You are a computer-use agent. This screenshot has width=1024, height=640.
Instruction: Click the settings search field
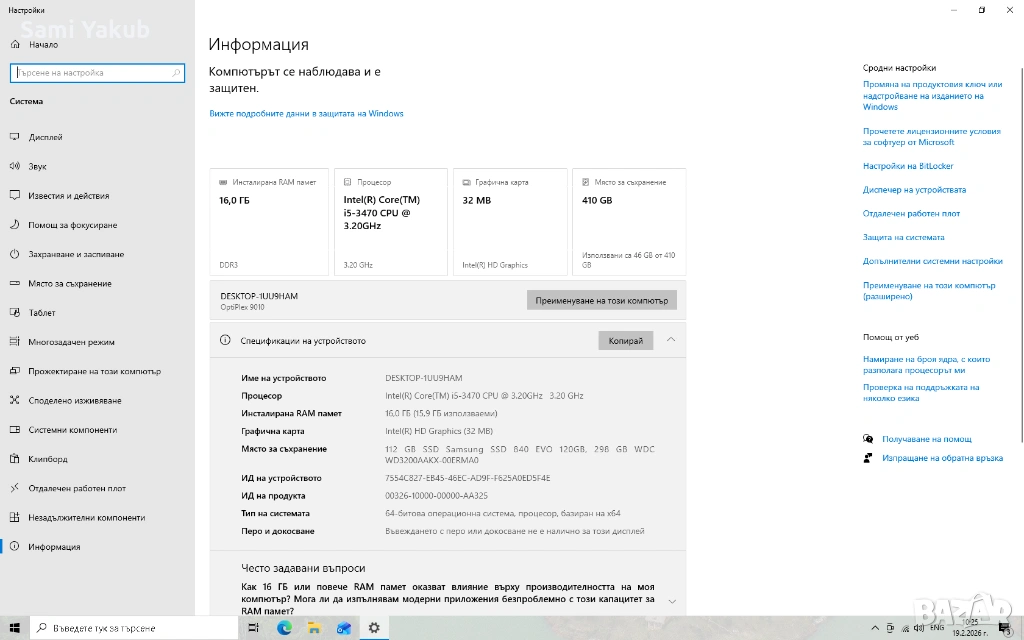point(96,73)
